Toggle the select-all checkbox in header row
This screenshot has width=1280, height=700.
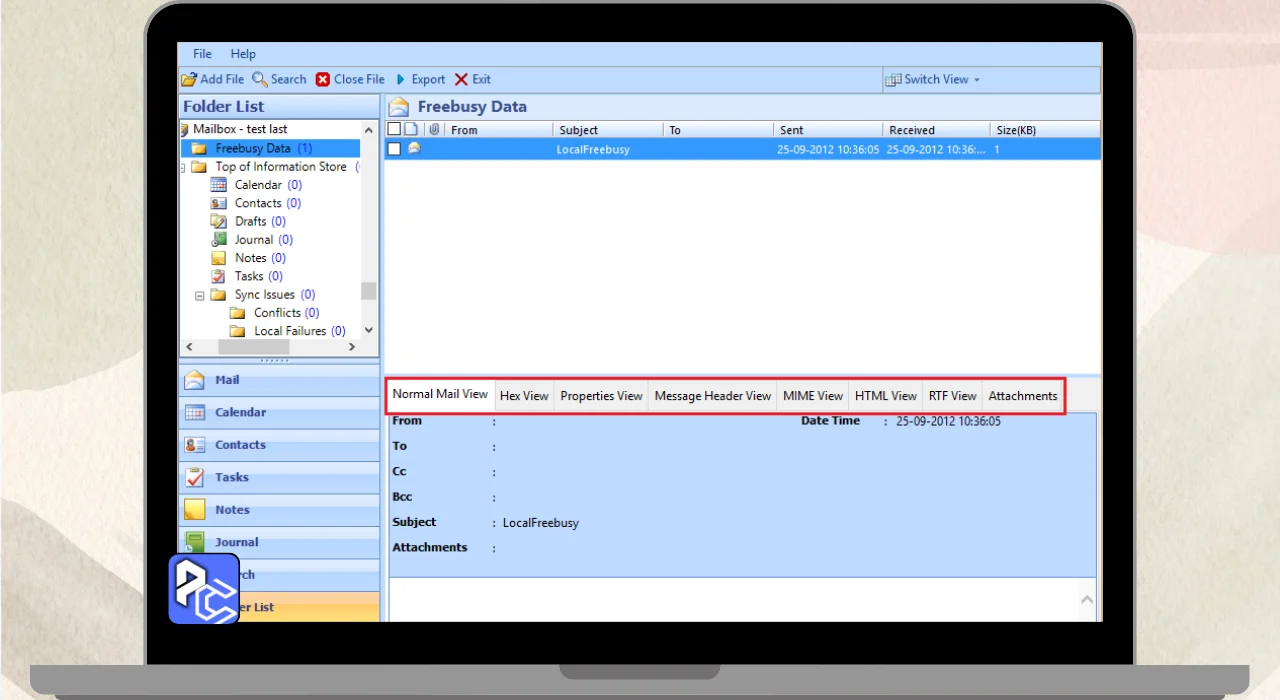coord(394,129)
